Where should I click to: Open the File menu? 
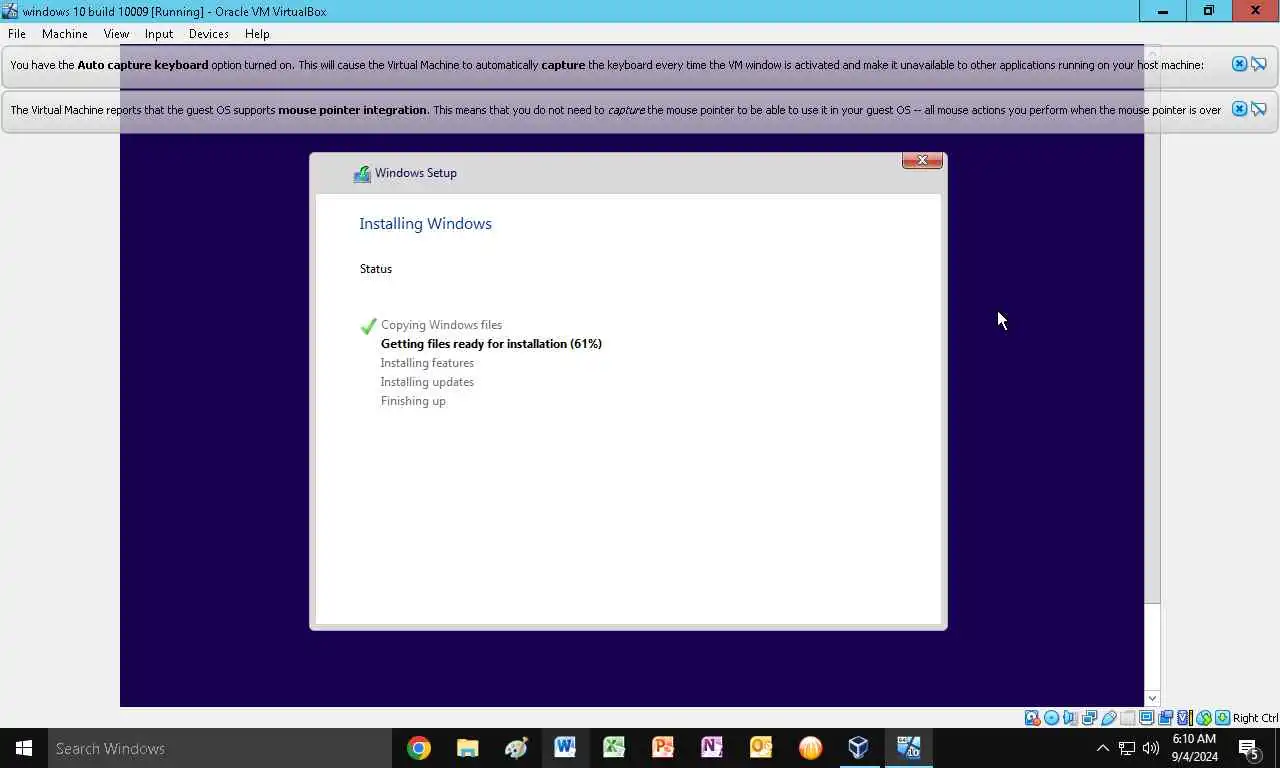(17, 34)
